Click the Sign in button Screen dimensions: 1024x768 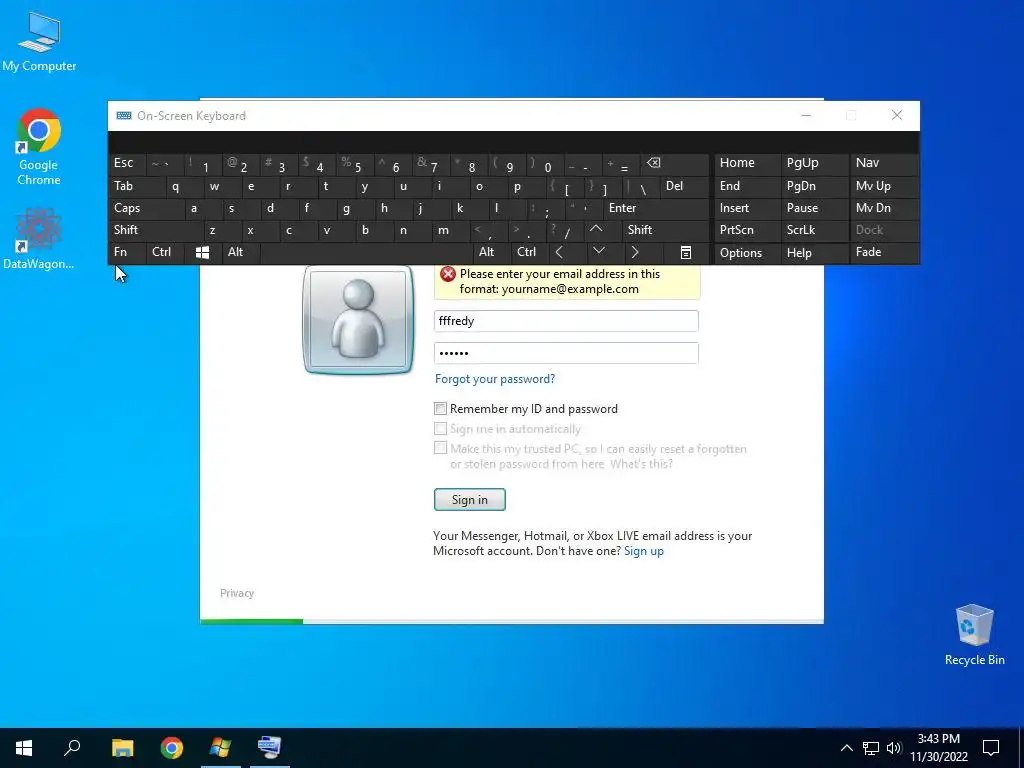(470, 500)
